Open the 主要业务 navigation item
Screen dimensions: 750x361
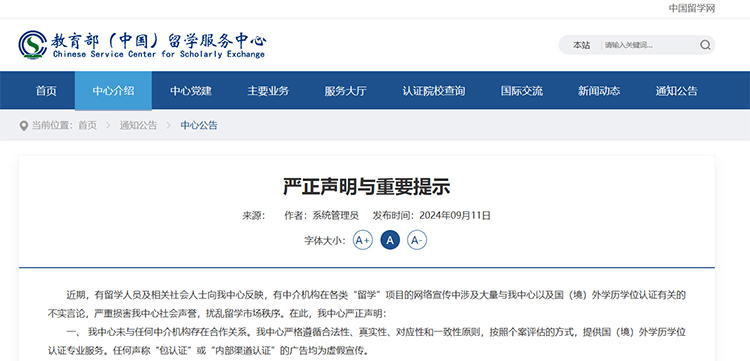pyautogui.click(x=268, y=91)
